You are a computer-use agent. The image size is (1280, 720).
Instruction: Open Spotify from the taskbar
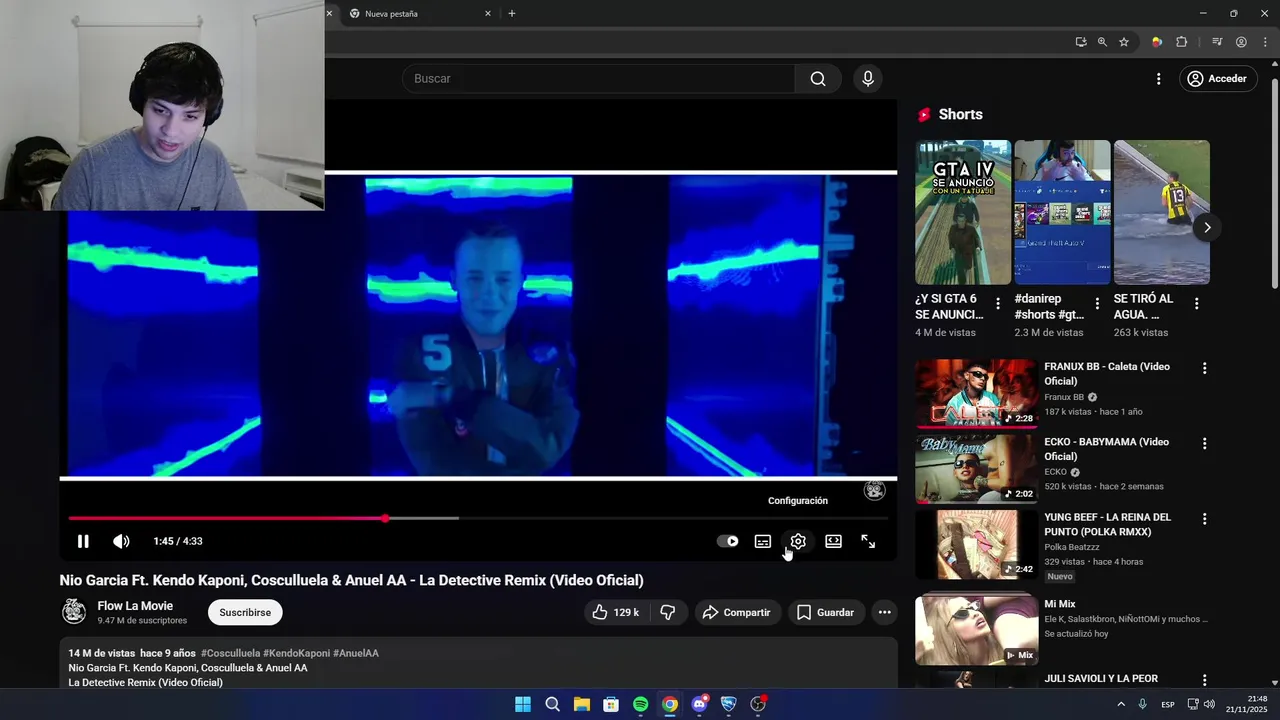coord(641,704)
